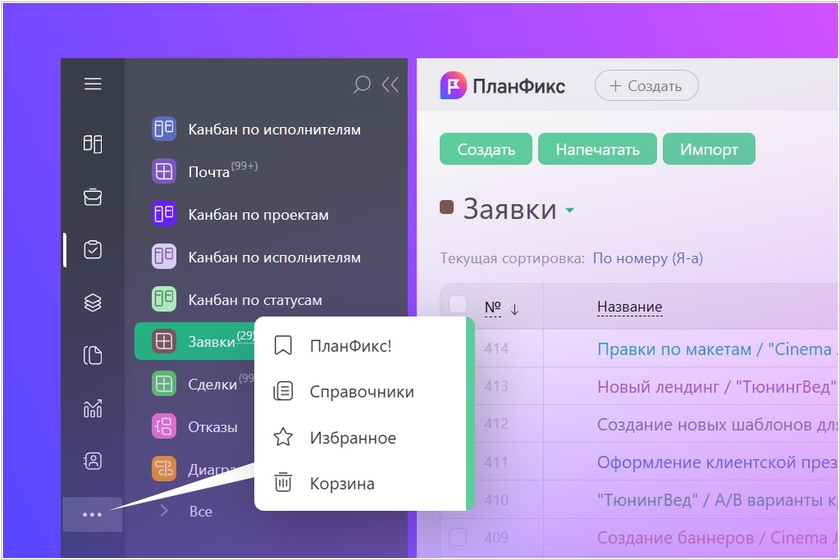
Task: Open ПланФикс! from the popup menu
Action: [350, 346]
